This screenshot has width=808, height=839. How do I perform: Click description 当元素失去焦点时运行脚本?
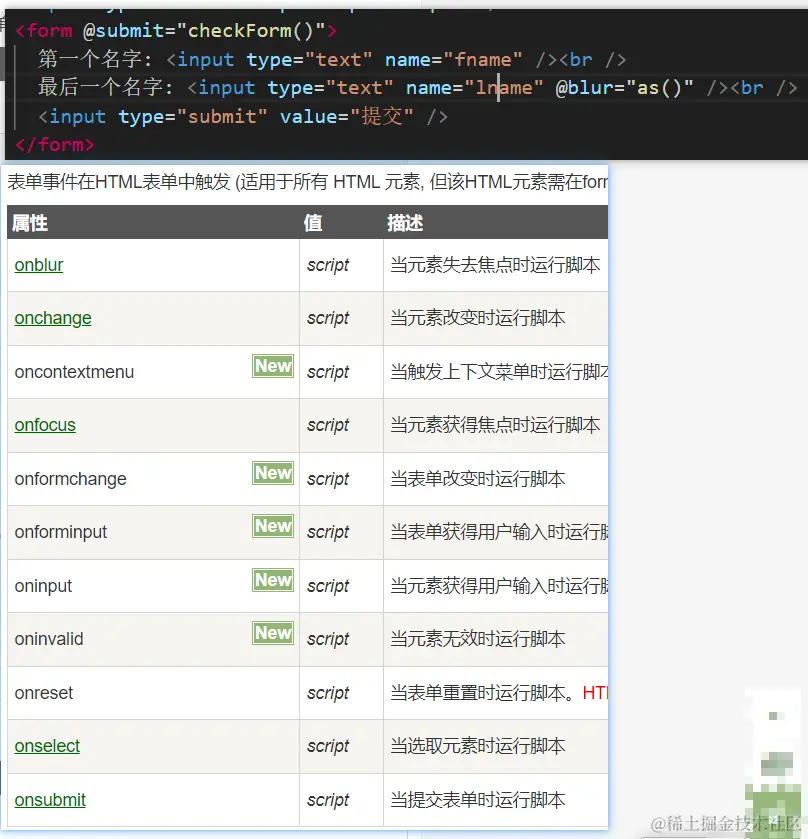(x=495, y=265)
